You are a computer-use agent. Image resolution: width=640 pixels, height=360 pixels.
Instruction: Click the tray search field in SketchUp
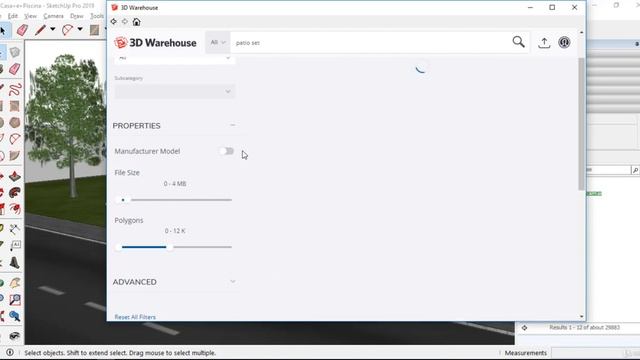pyautogui.click(x=608, y=170)
